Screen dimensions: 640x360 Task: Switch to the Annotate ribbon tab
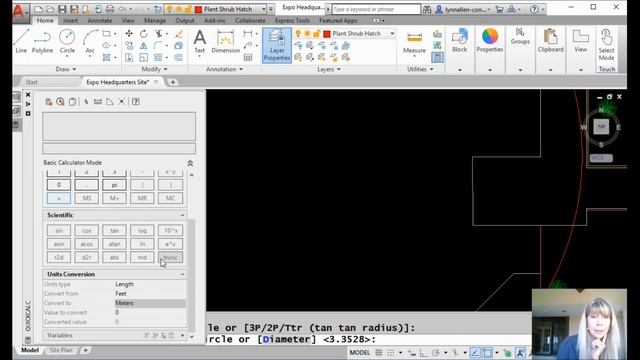(x=100, y=20)
